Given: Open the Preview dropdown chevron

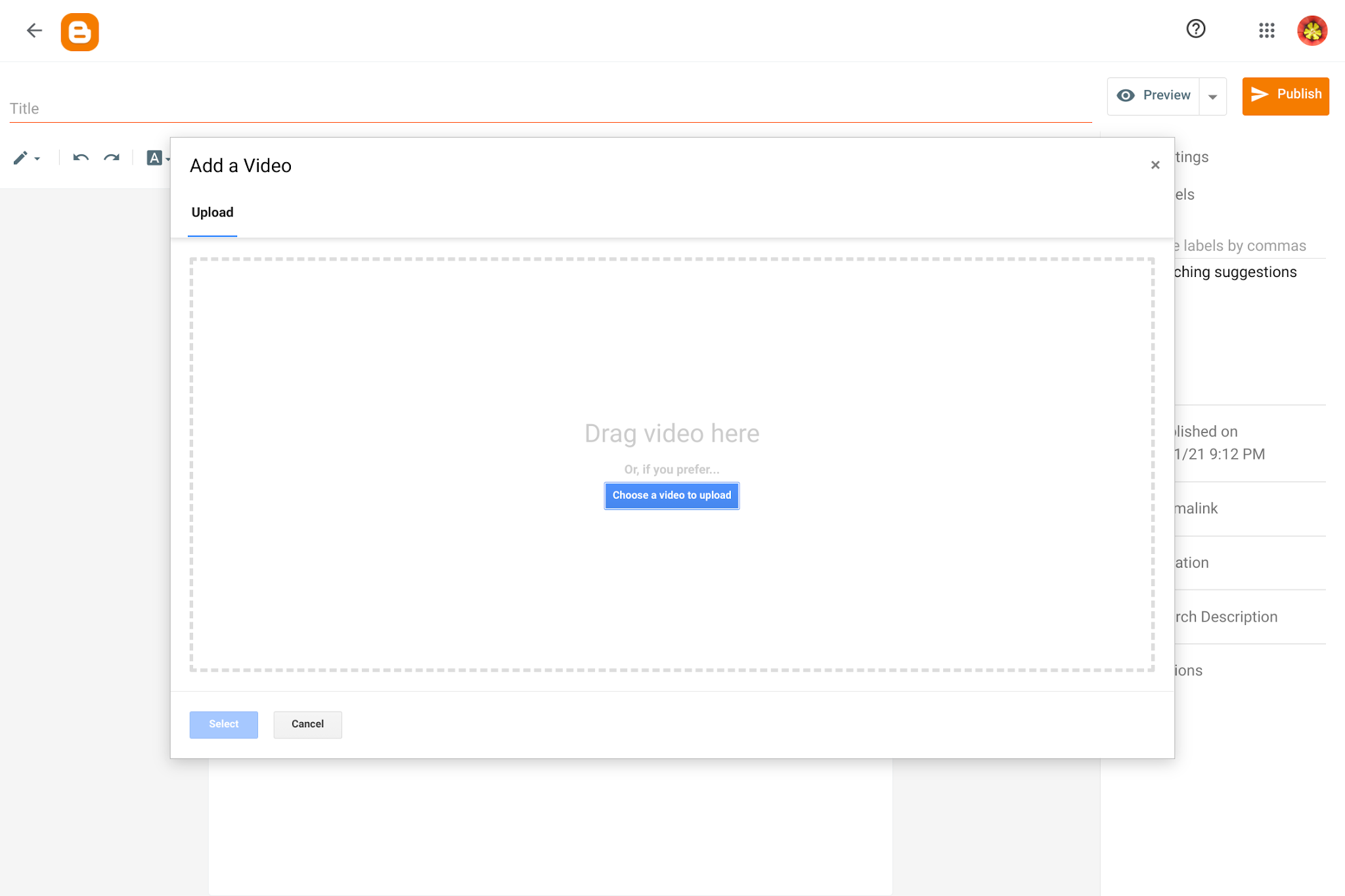Looking at the screenshot, I should tap(1212, 96).
